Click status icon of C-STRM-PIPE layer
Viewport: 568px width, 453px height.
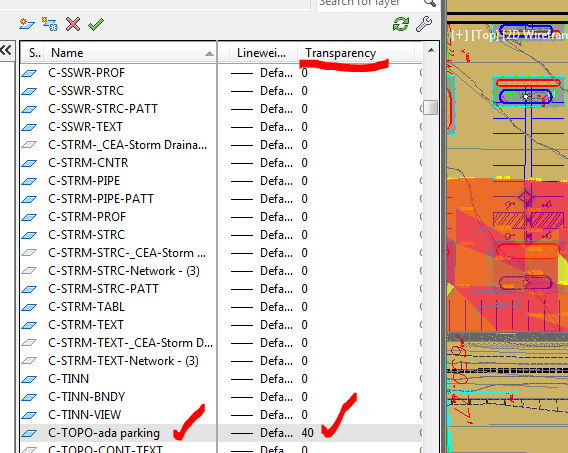[x=29, y=181]
